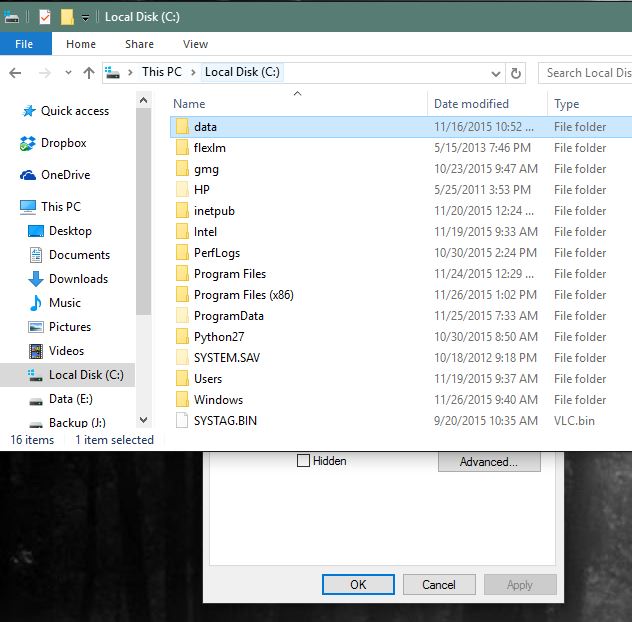Click the Search Local Disk field
The width and height of the screenshot is (632, 622).
pos(585,73)
